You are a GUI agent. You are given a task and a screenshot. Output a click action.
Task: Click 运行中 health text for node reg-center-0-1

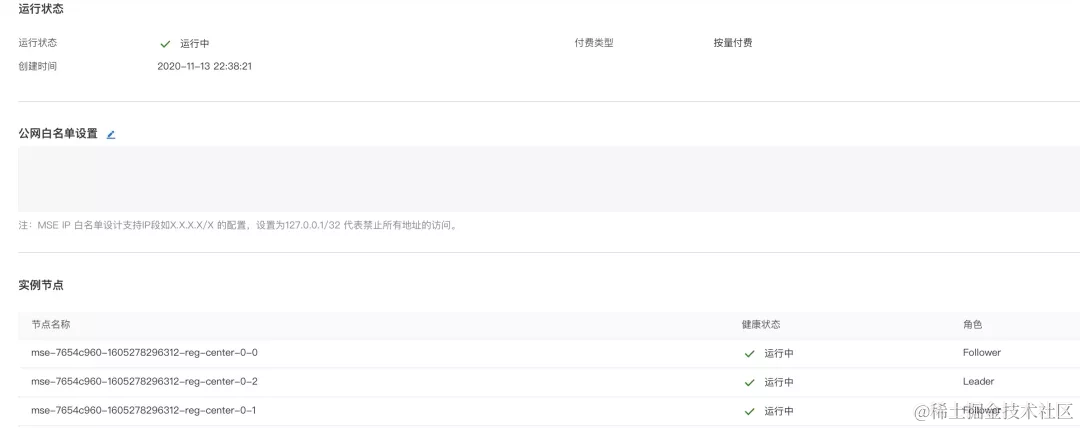tap(779, 411)
